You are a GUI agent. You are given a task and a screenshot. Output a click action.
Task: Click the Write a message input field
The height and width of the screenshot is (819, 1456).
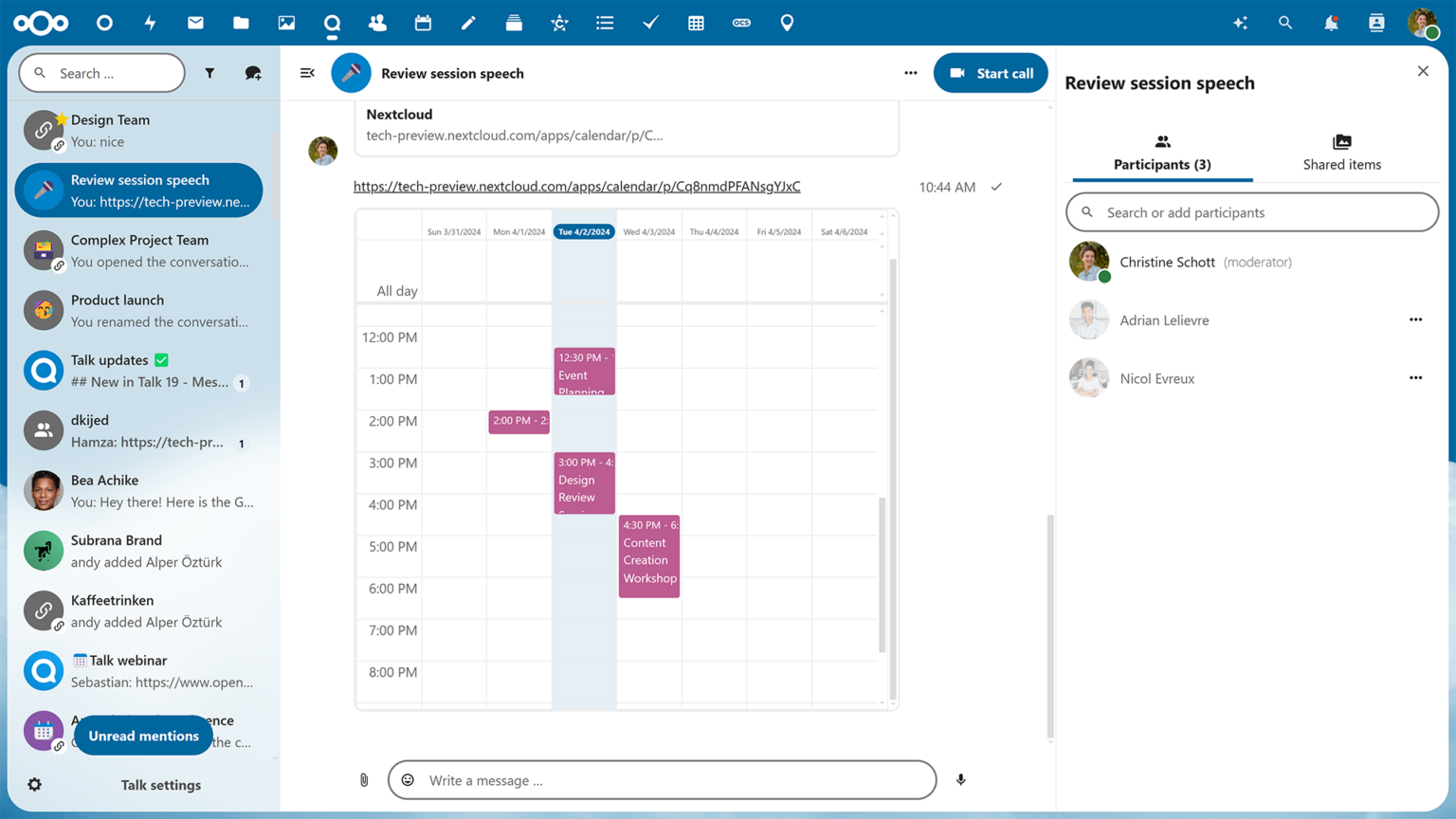click(x=662, y=779)
